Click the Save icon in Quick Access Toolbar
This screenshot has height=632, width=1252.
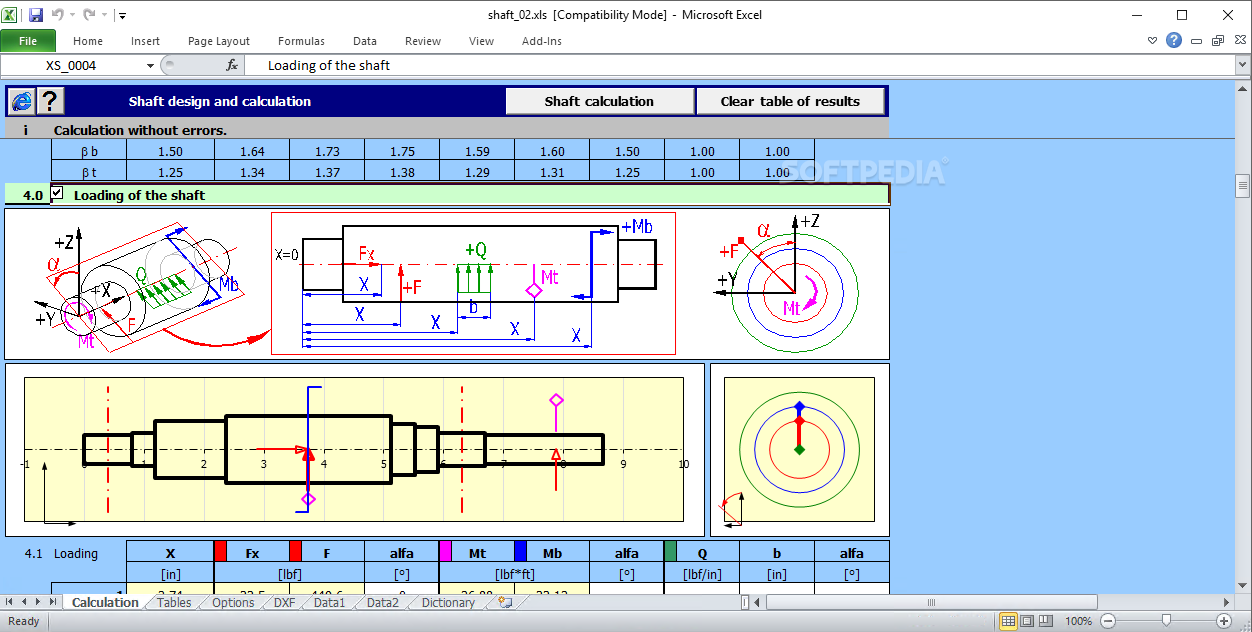pos(36,15)
